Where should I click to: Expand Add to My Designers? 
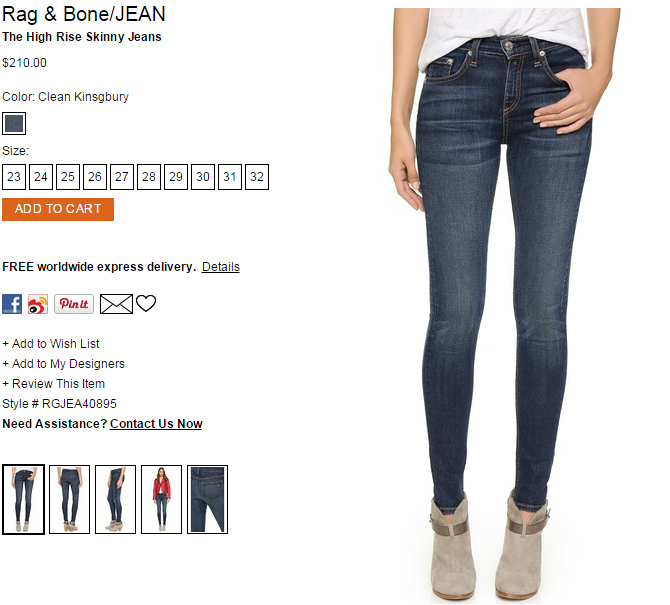tap(64, 364)
